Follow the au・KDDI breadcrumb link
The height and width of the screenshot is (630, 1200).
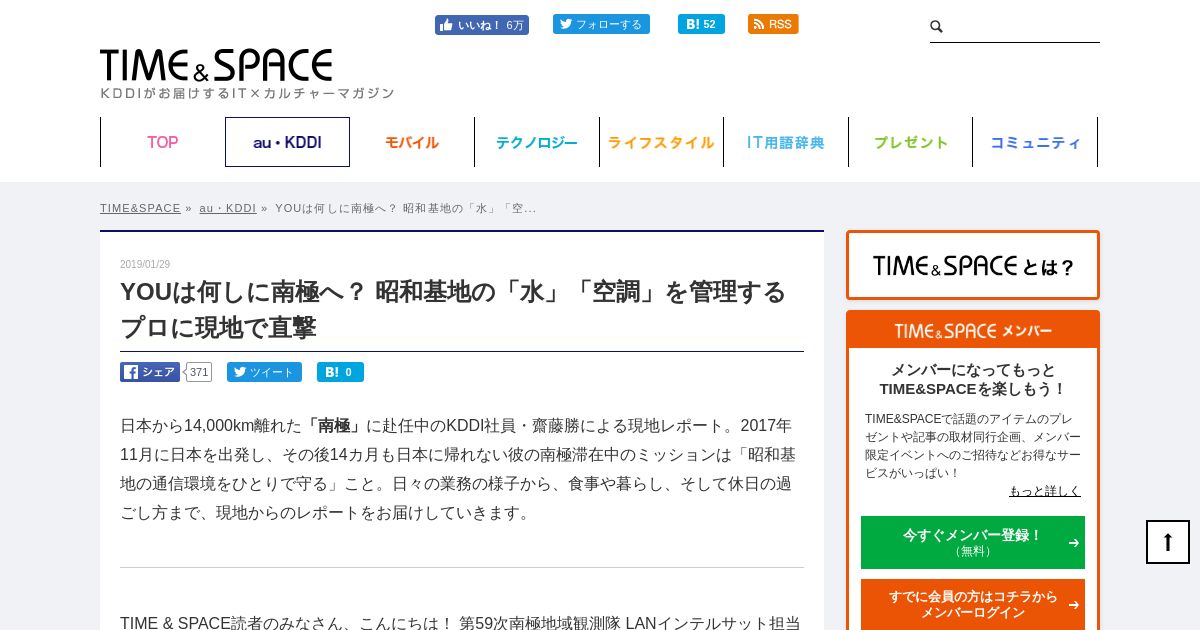click(x=227, y=208)
